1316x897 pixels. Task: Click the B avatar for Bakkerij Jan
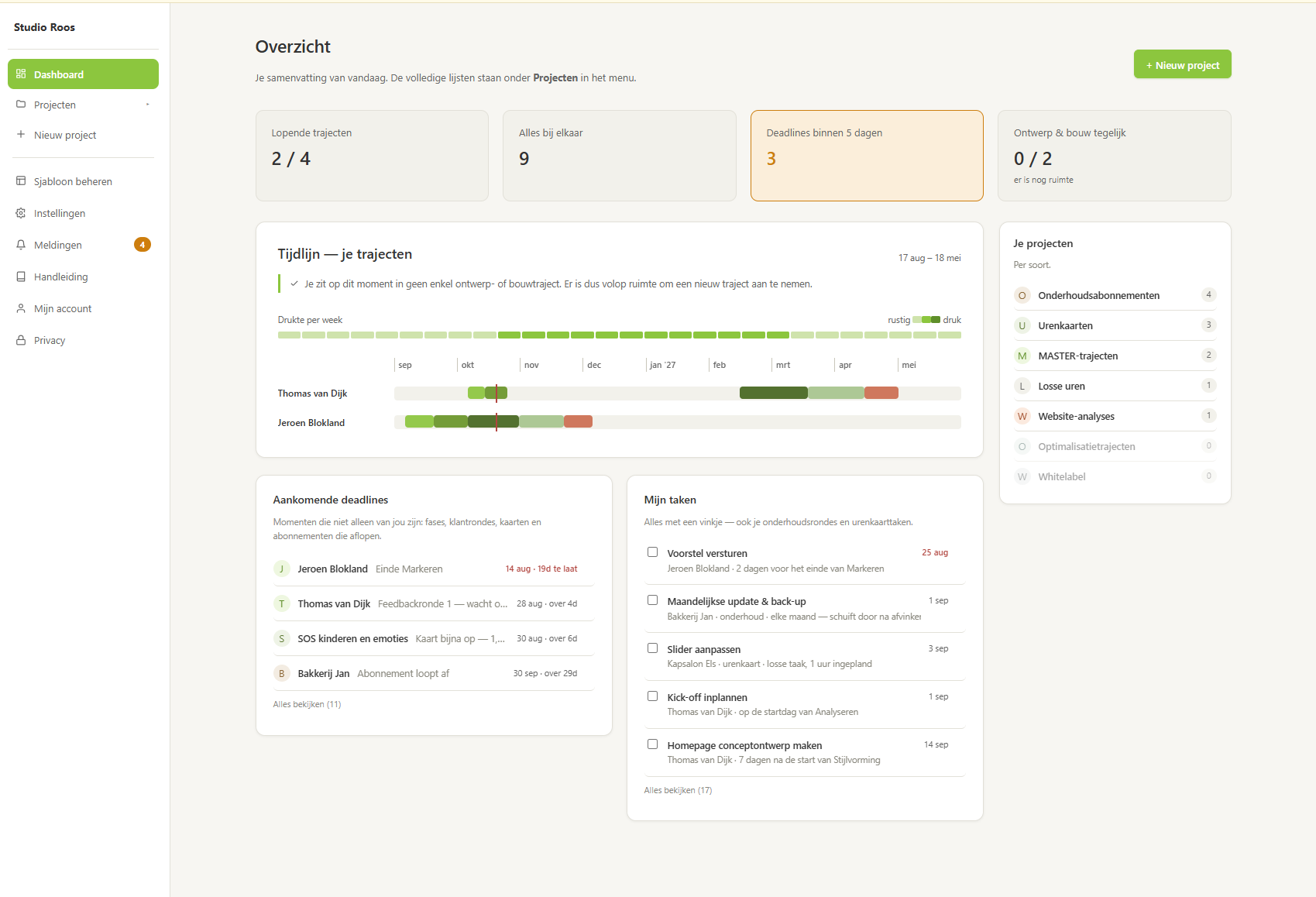(x=282, y=673)
